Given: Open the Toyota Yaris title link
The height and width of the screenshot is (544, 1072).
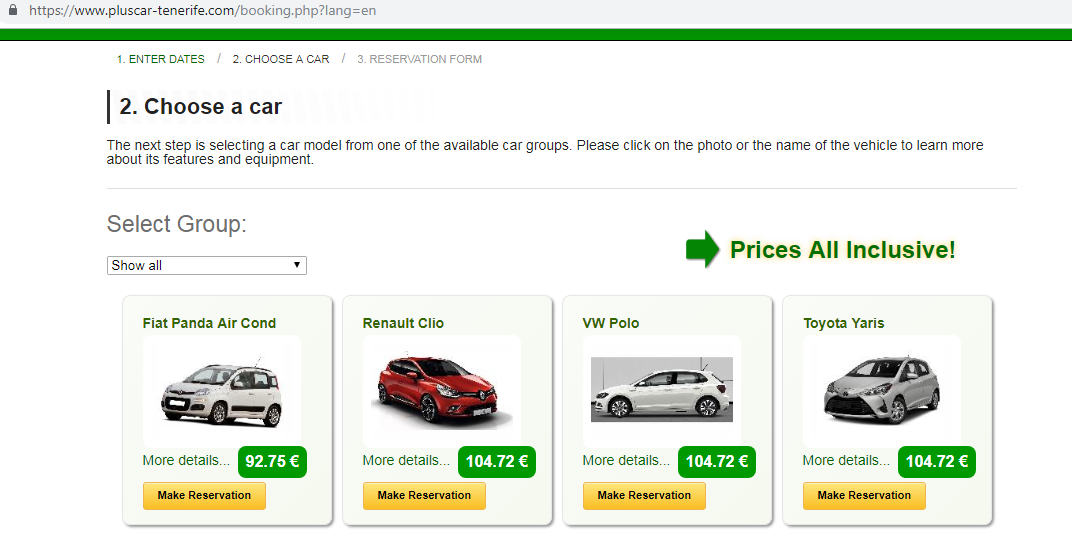Looking at the screenshot, I should [844, 323].
